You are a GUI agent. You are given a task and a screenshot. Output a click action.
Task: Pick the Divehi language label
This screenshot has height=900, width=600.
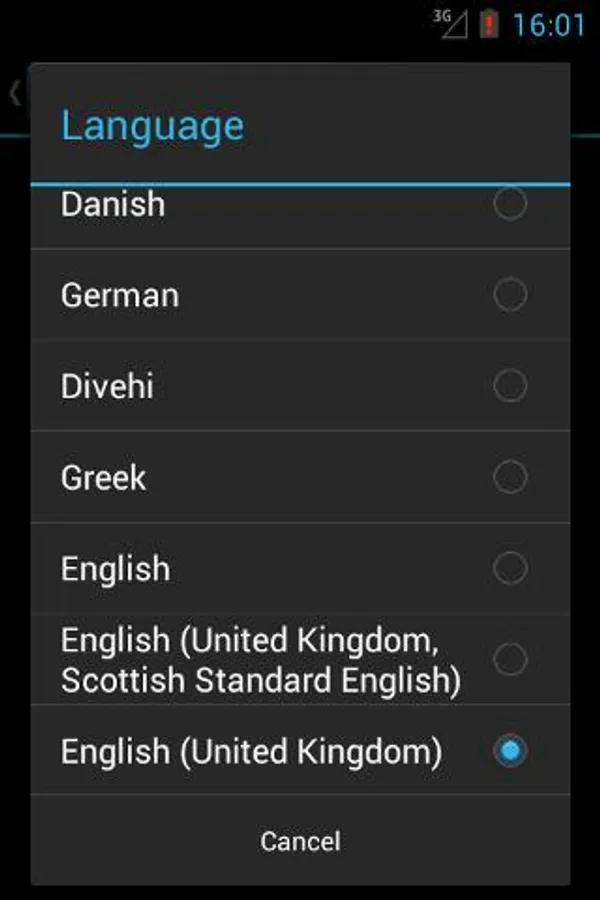point(107,386)
